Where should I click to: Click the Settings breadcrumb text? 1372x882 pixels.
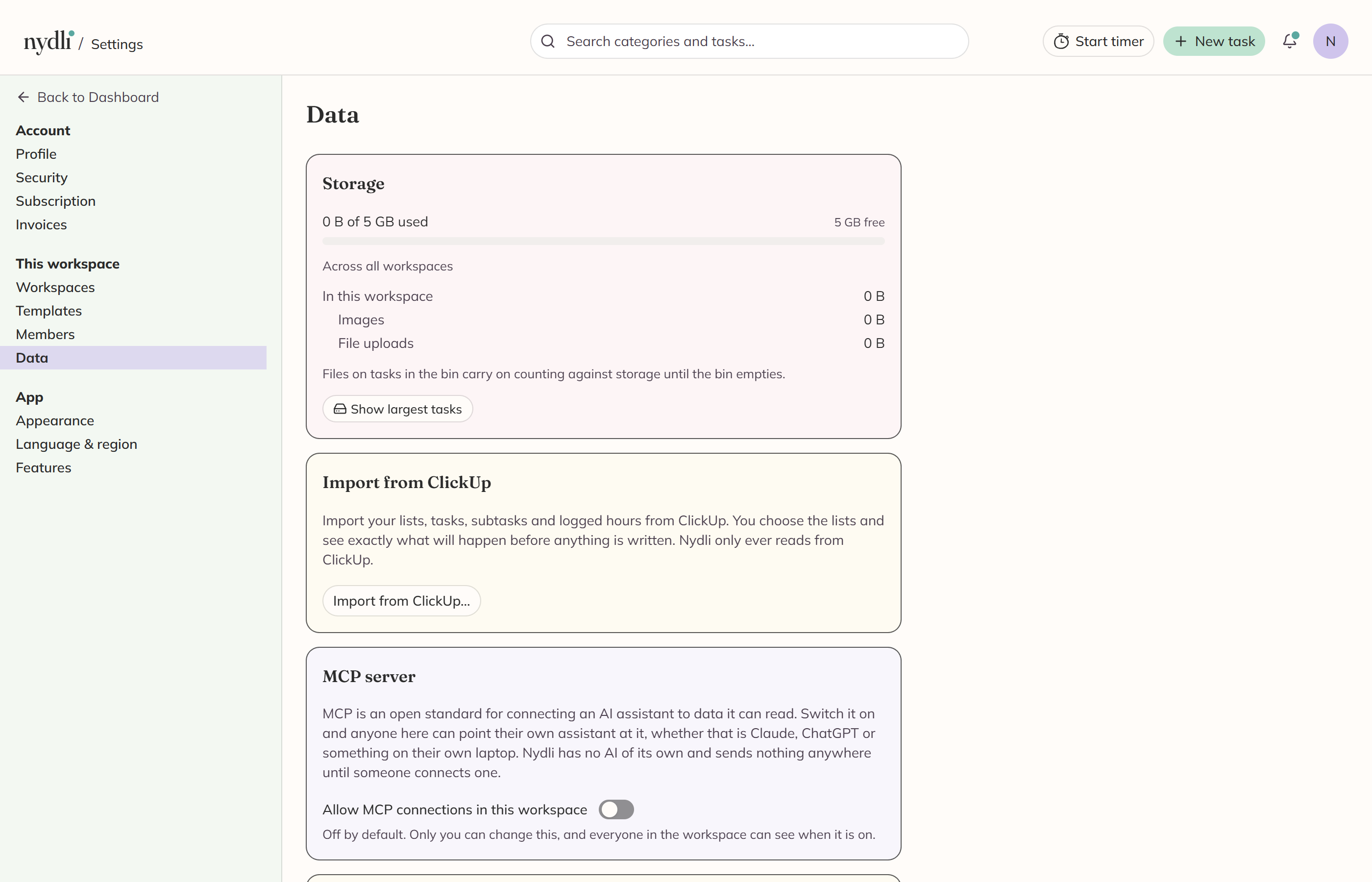tap(117, 44)
